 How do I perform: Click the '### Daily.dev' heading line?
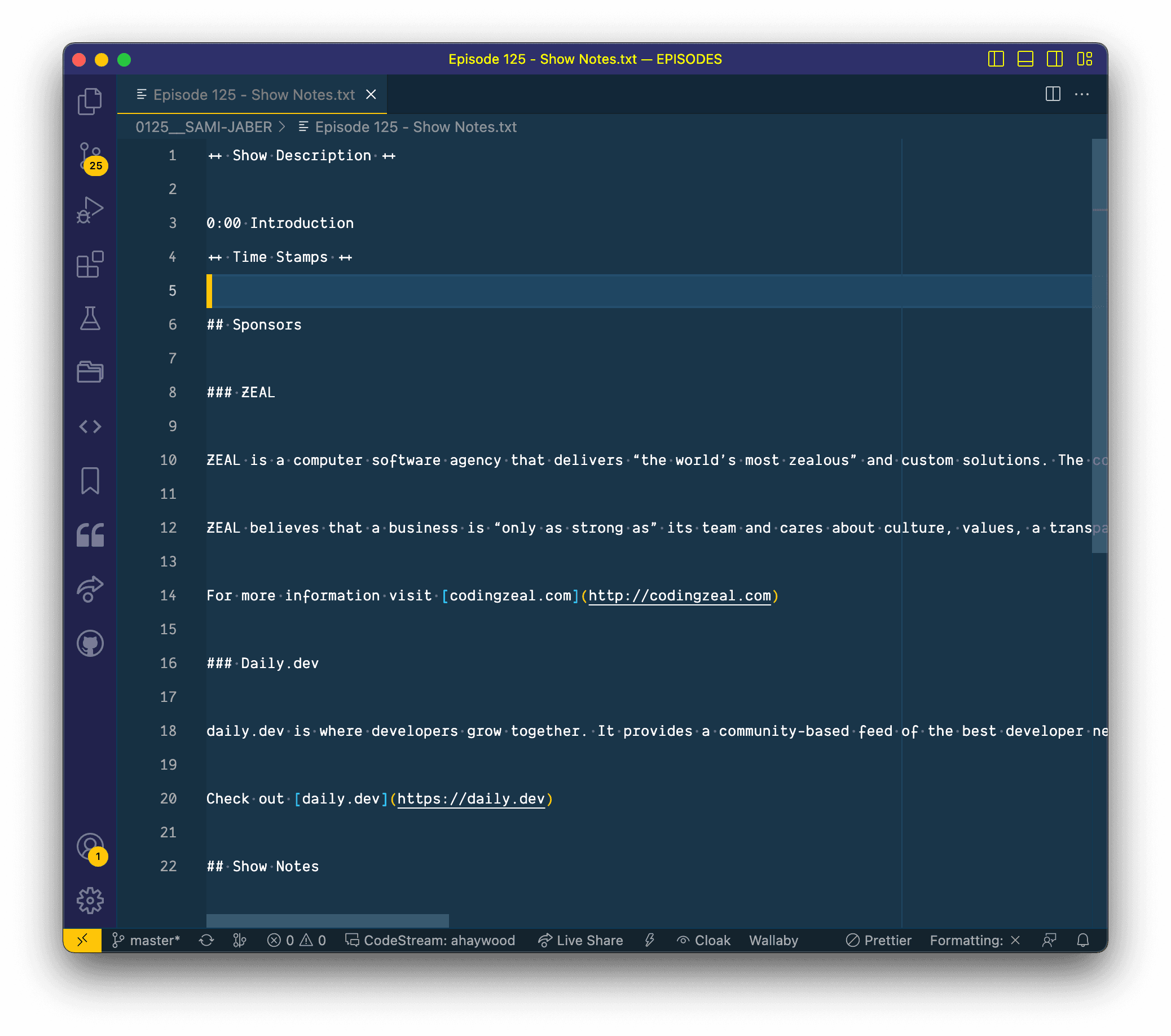262,663
